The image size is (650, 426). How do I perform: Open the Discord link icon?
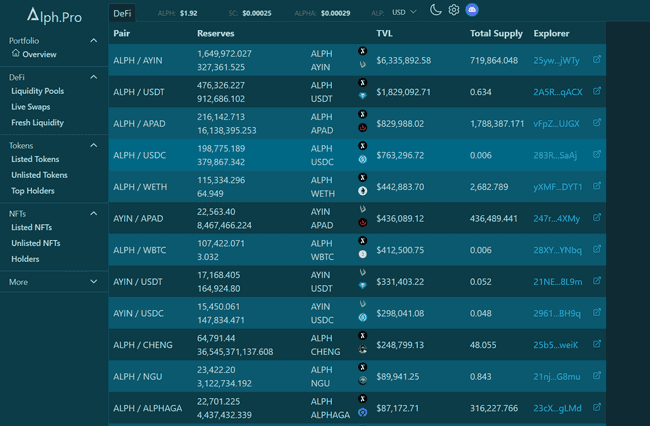[x=472, y=10]
